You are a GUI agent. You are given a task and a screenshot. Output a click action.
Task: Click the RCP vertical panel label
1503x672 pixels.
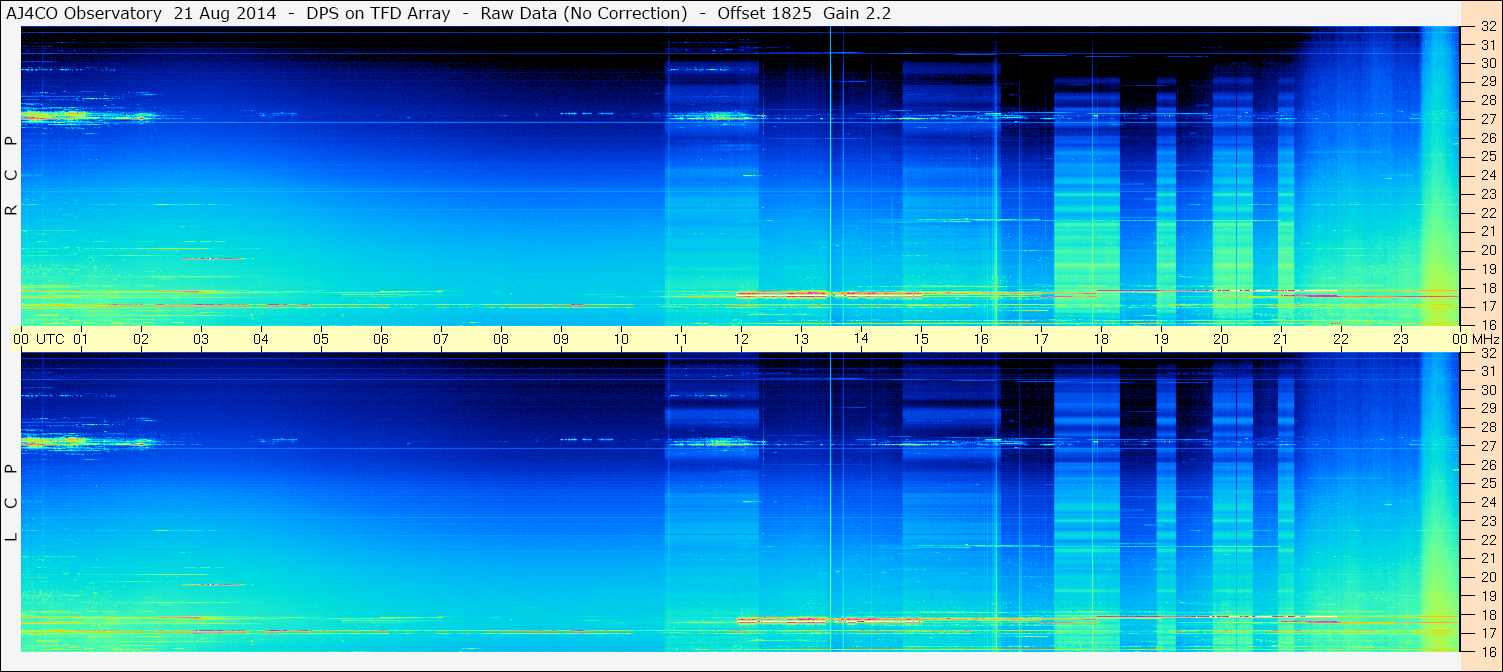click(x=11, y=177)
